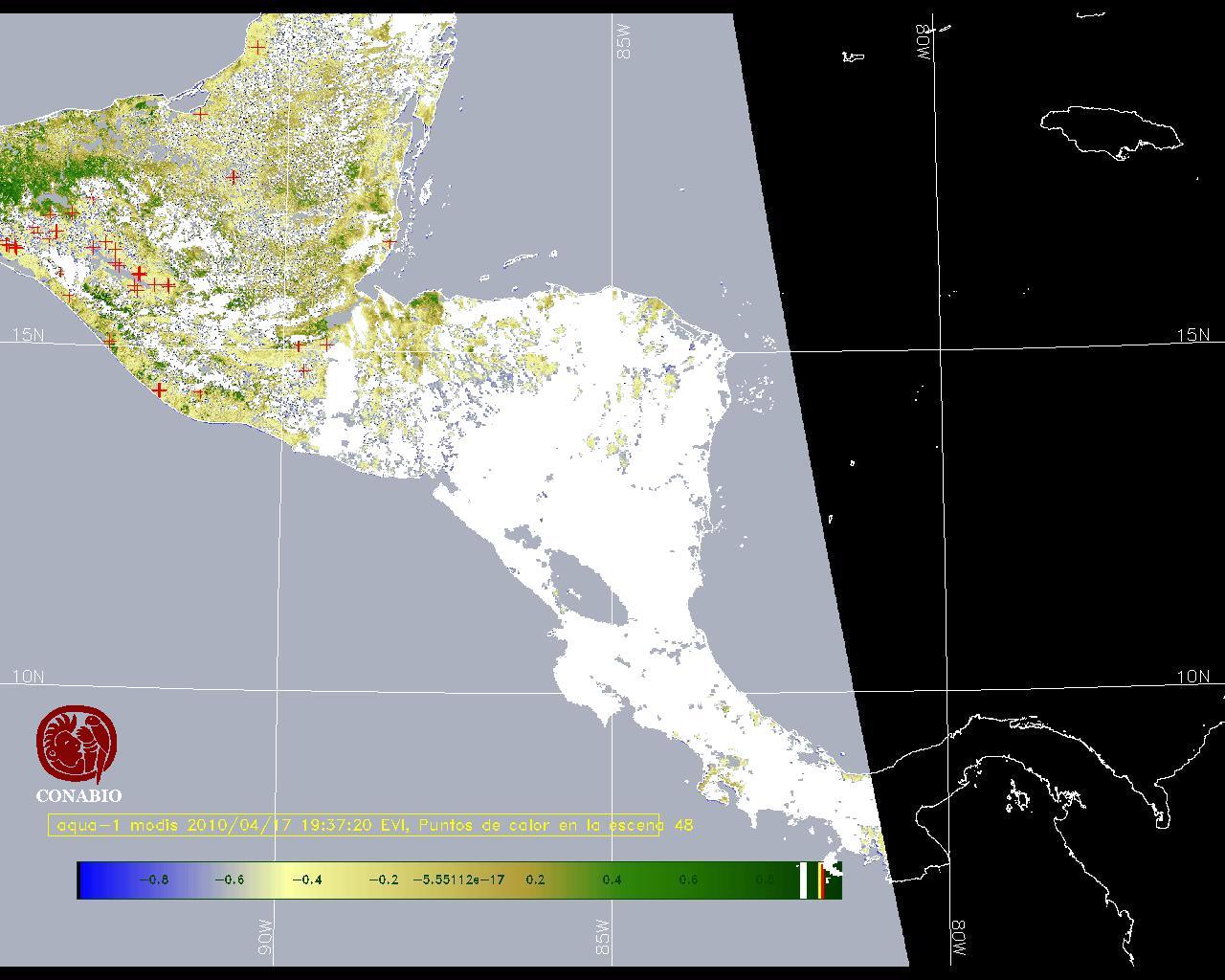The height and width of the screenshot is (980, 1225).
Task: Click the 80W longitude label at top
Action: tap(924, 43)
